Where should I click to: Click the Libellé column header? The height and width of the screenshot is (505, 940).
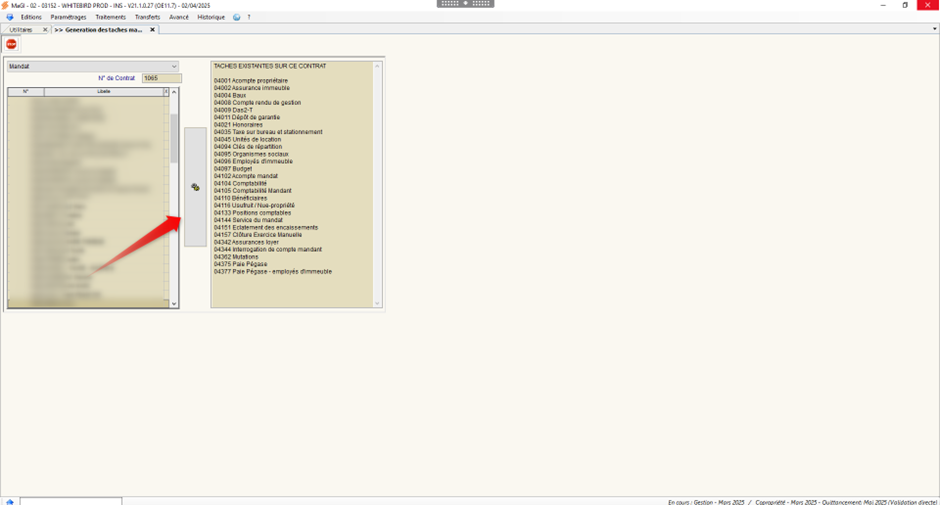pyautogui.click(x=104, y=91)
